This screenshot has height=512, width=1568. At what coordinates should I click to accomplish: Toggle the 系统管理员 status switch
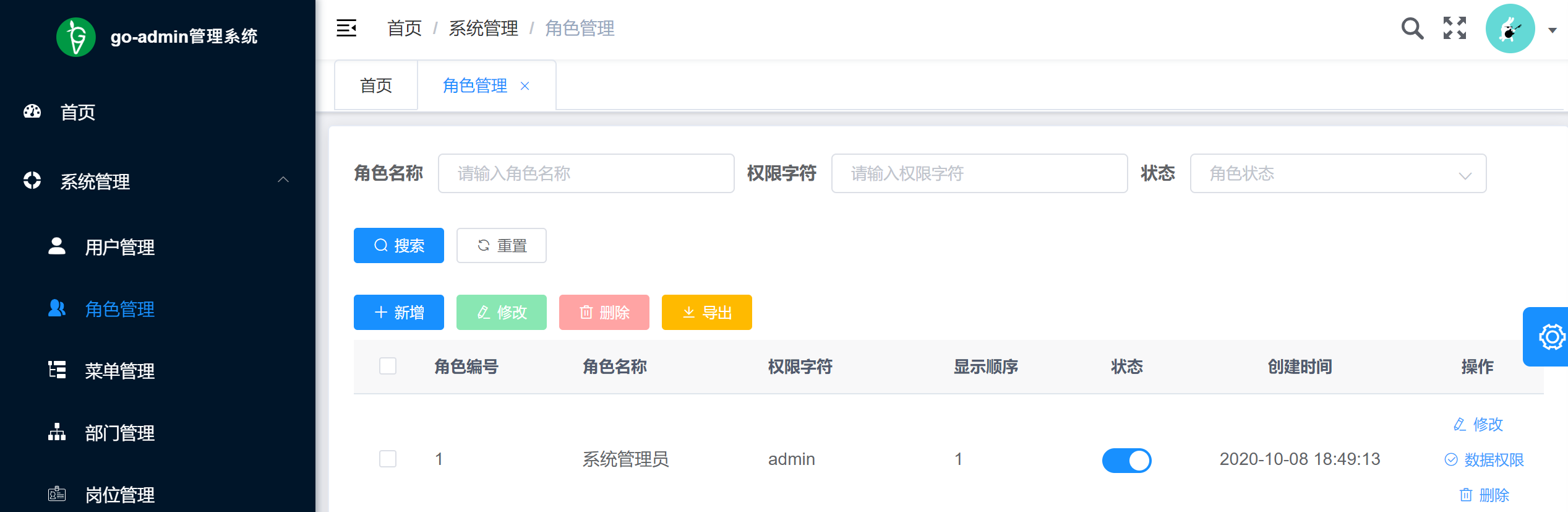[x=1126, y=460]
